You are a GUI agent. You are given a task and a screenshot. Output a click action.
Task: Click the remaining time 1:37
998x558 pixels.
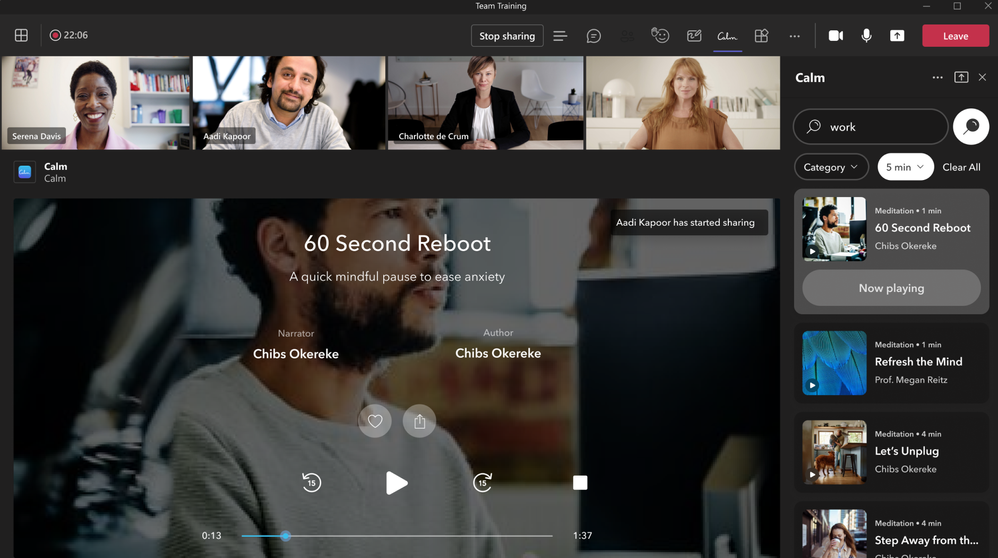click(x=582, y=536)
